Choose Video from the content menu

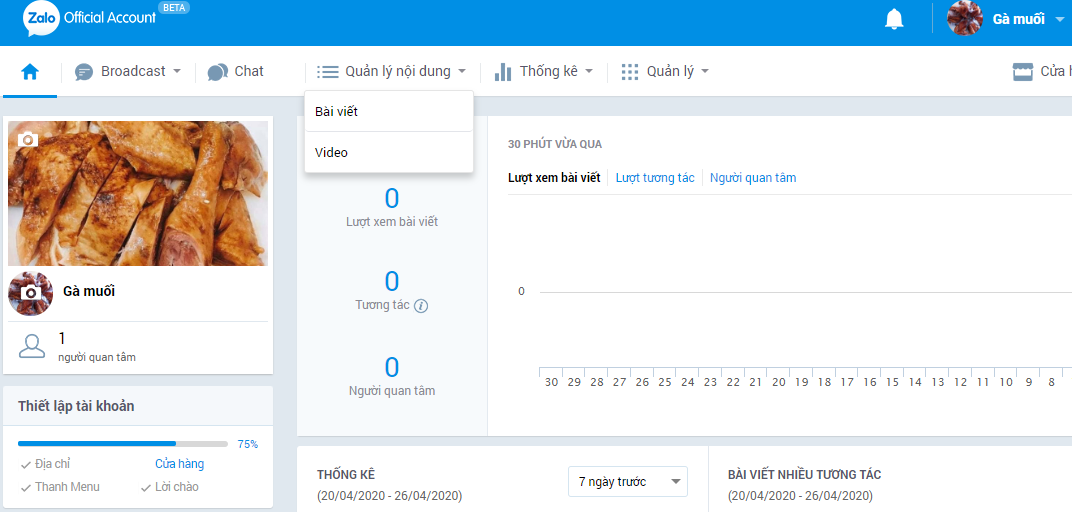(x=332, y=153)
